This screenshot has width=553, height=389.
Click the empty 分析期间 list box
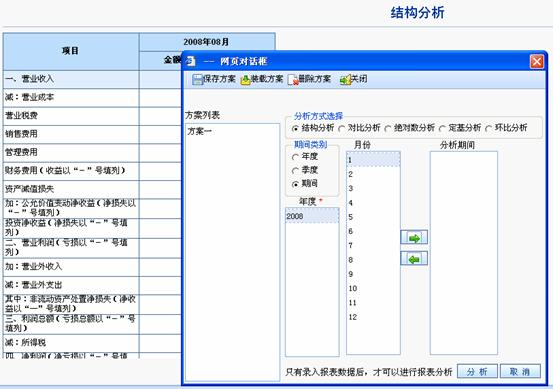coord(463,253)
